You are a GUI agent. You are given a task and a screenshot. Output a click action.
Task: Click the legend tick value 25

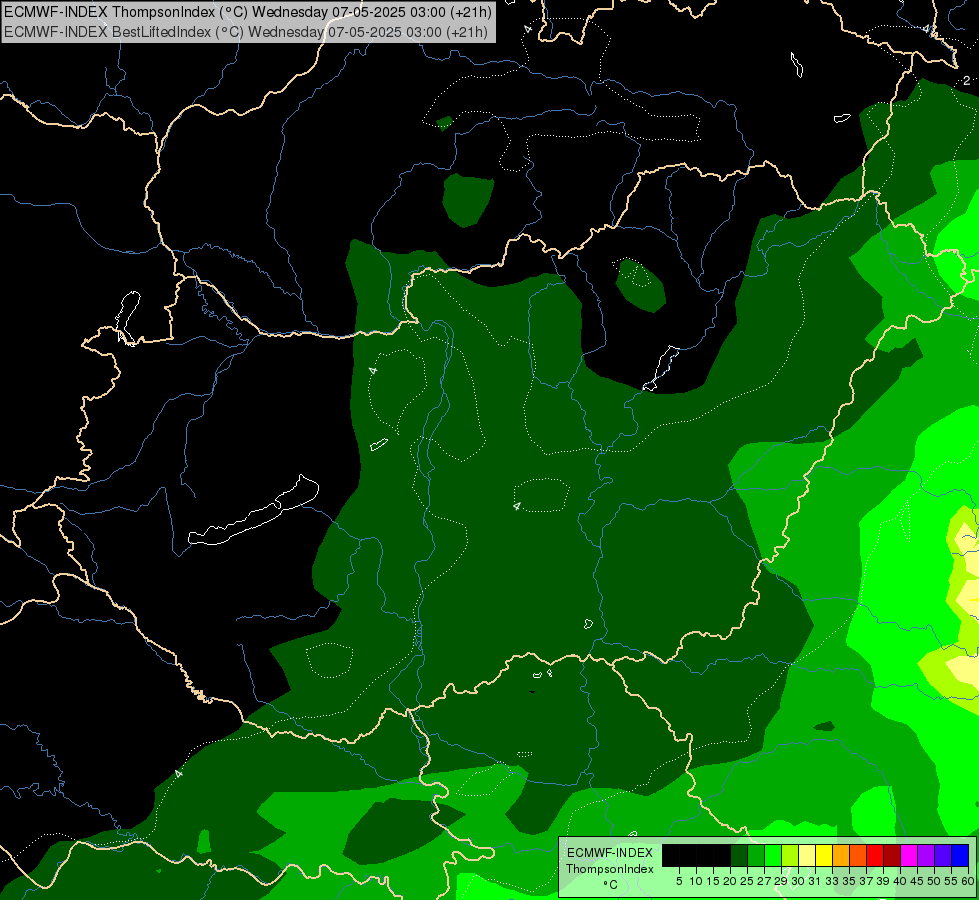[x=747, y=881]
